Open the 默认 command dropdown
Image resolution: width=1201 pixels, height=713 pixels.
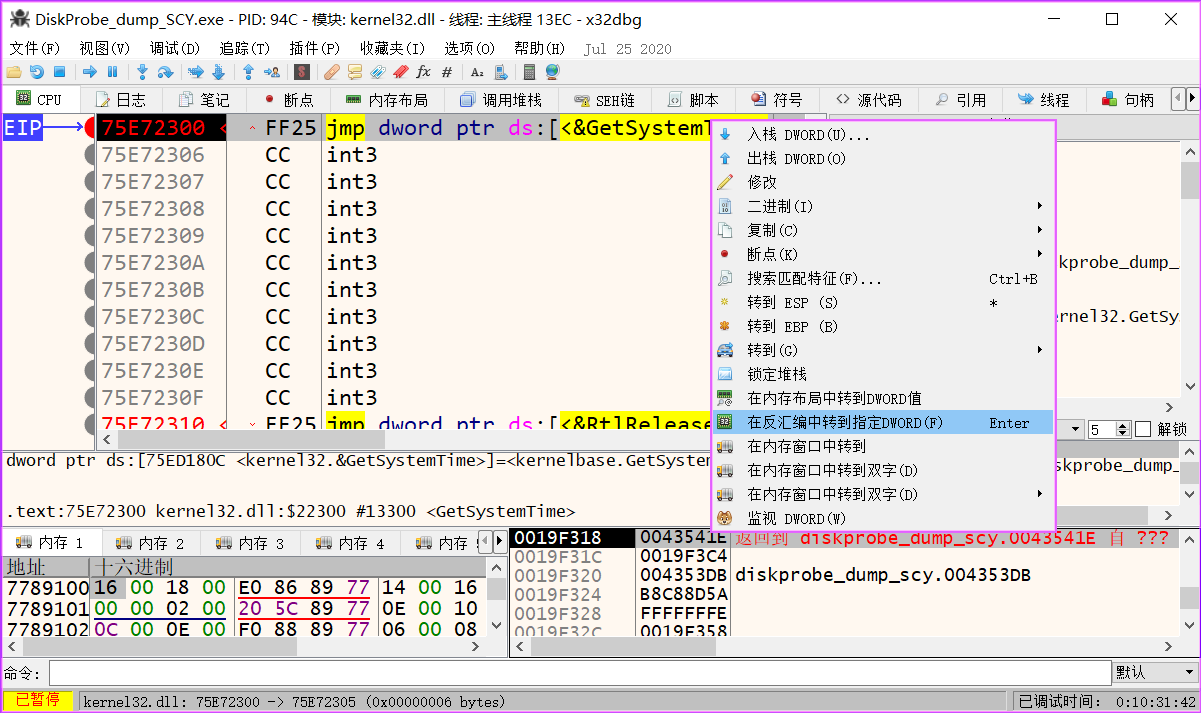[1155, 672]
